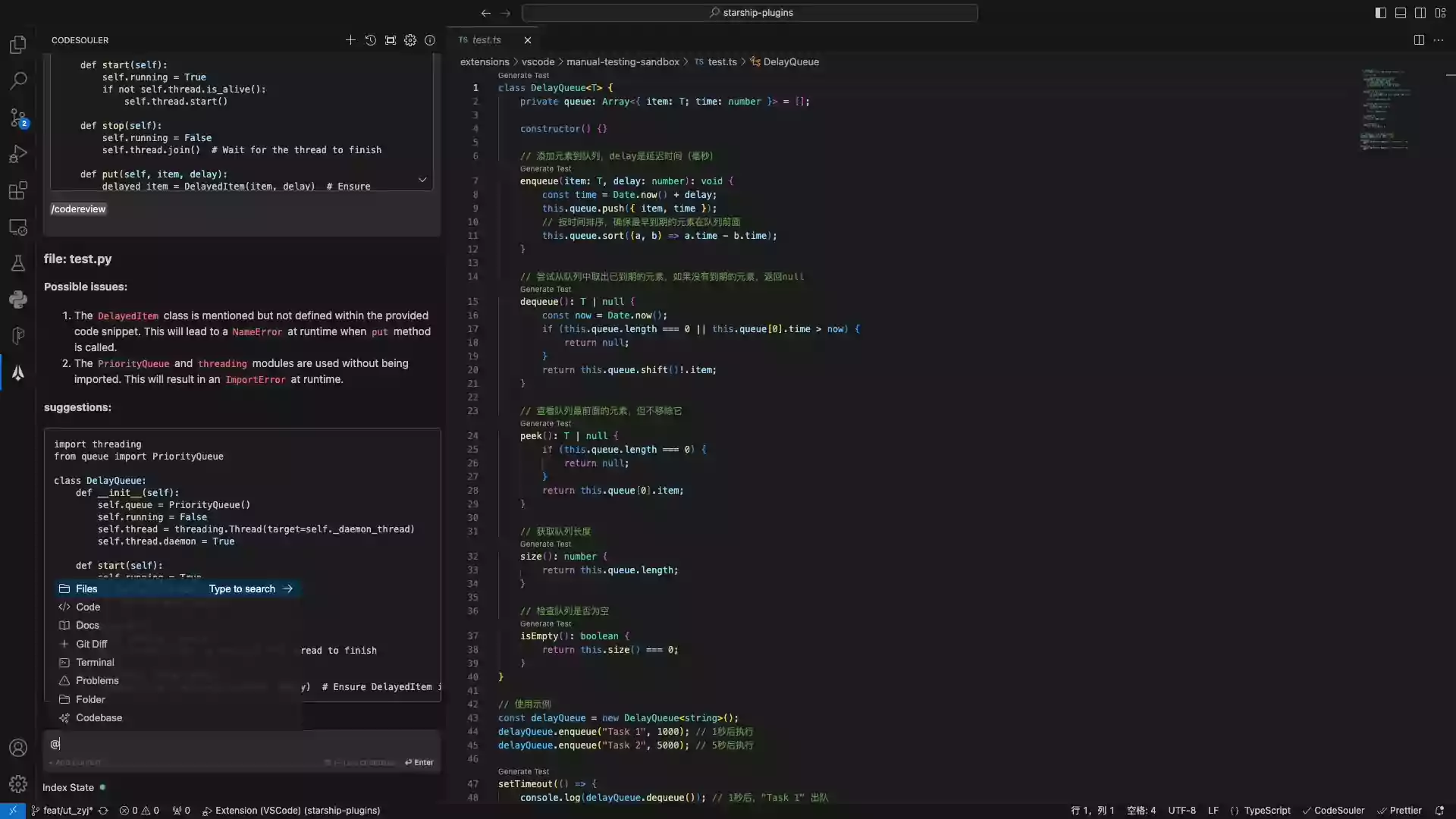Toggle the secondary sidebar layout button

[x=1420, y=13]
